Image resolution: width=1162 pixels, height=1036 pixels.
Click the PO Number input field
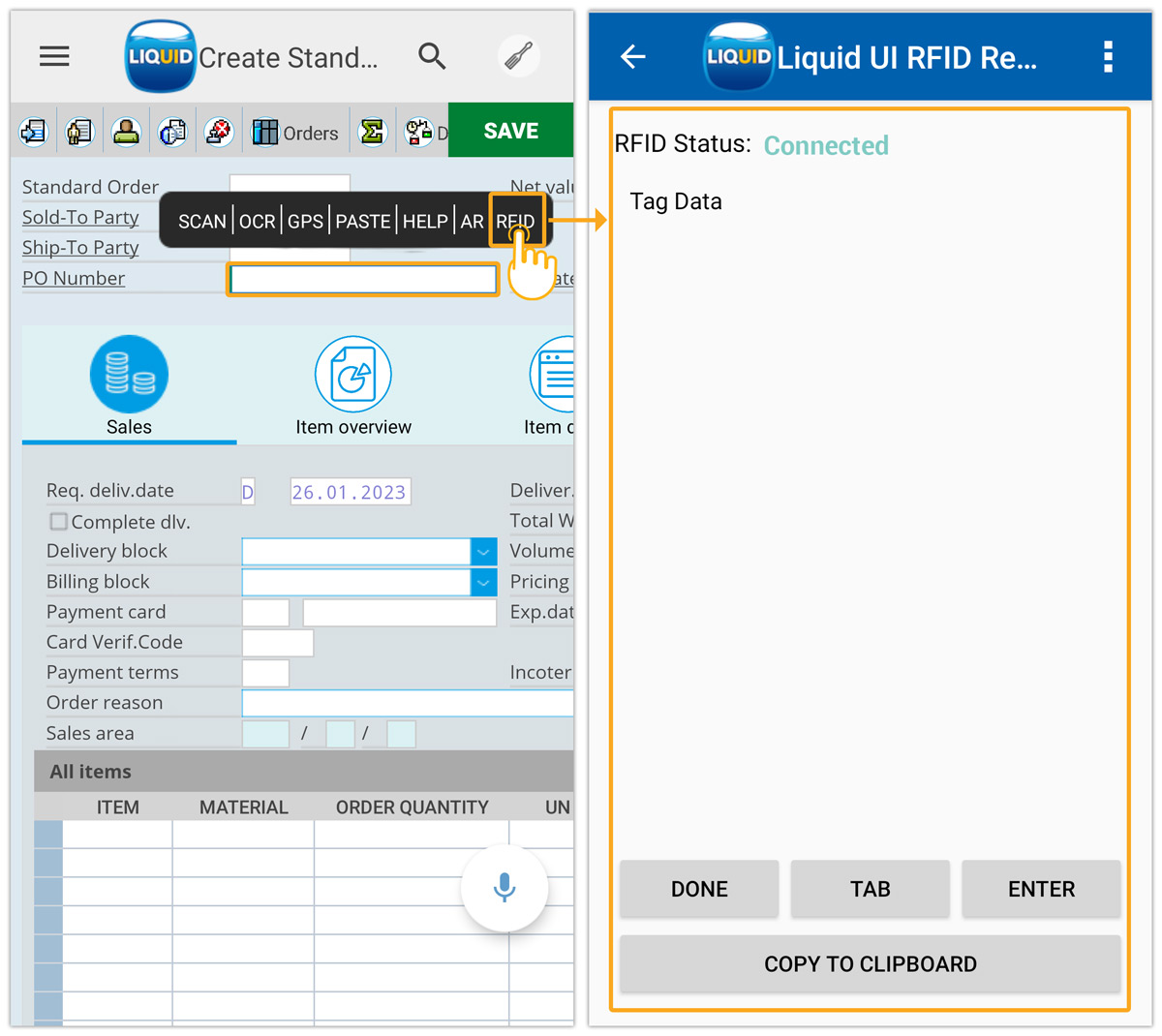click(x=362, y=279)
